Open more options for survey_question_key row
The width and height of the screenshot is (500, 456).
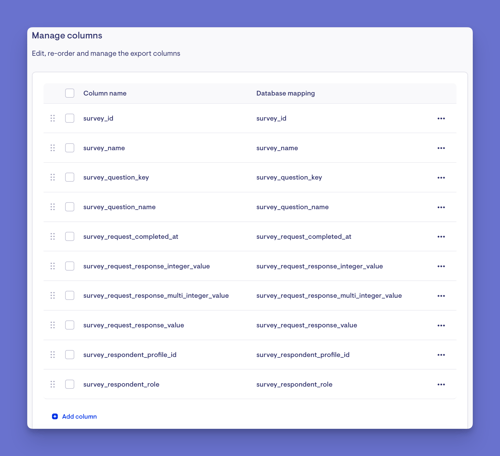coord(441,178)
